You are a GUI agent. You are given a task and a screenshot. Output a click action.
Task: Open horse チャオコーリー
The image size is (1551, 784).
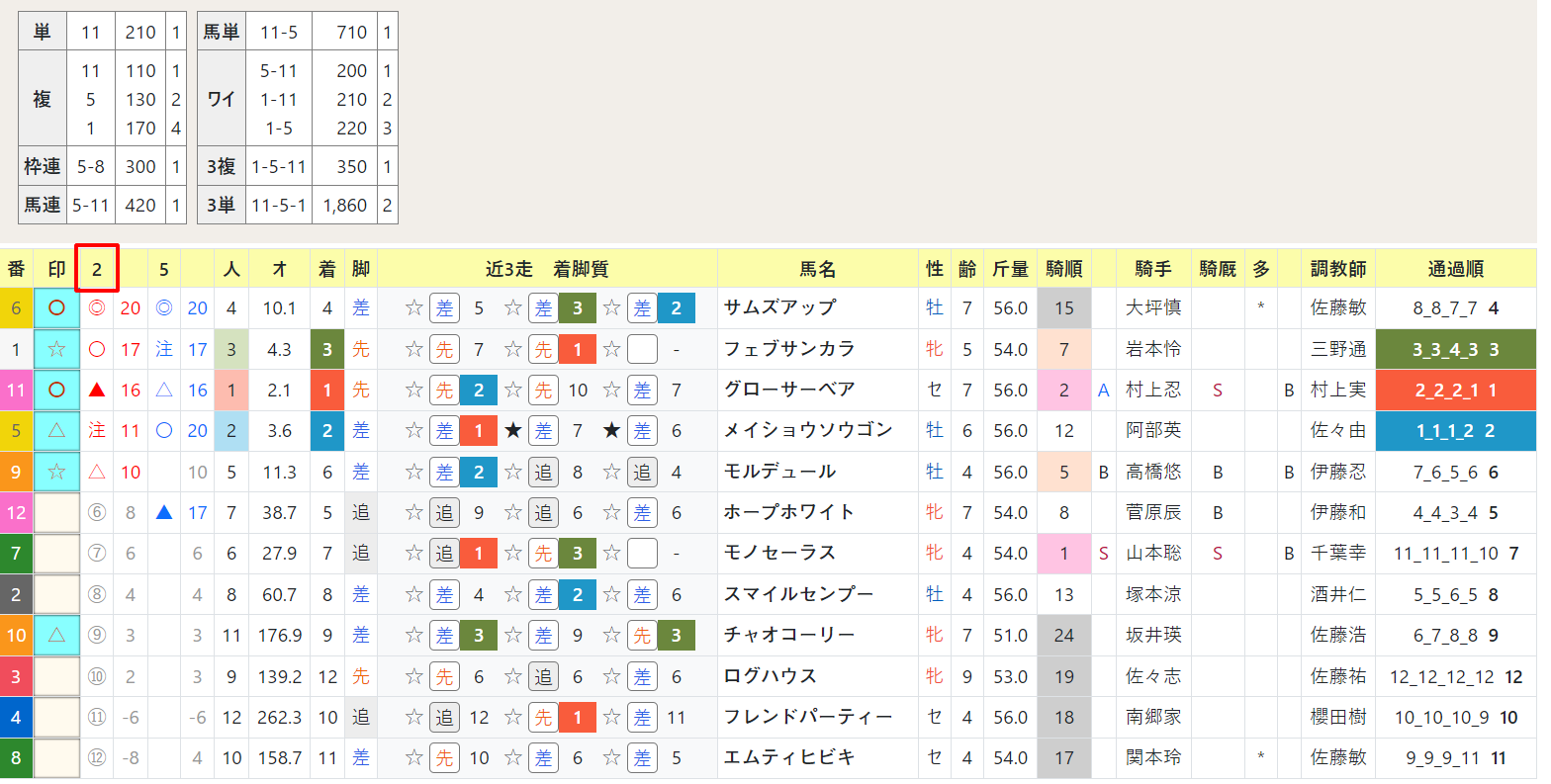point(789,635)
